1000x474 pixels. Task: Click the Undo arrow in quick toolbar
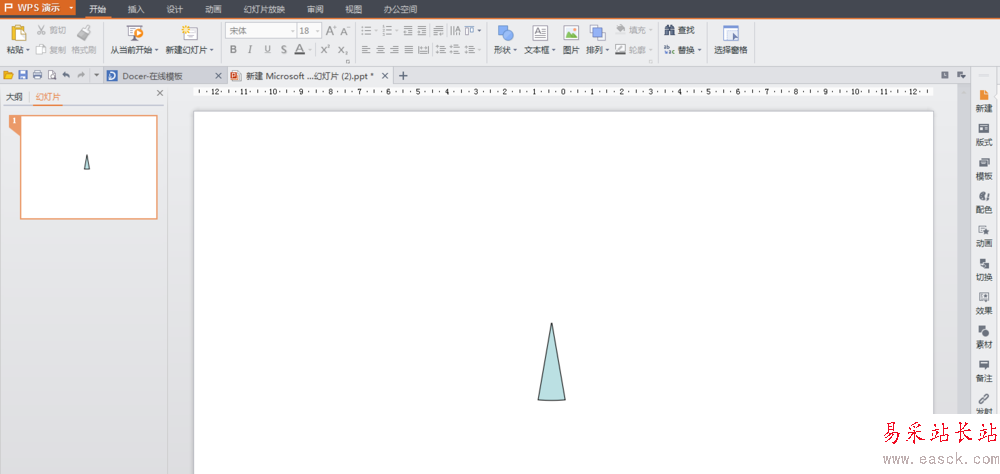pyautogui.click(x=66, y=75)
